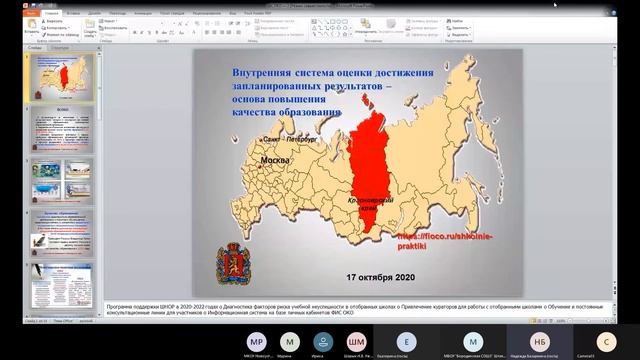The width and height of the screenshot is (640, 360).
Task: Switch to the Transitions (Переходы) ribbon tab
Action: [x=118, y=13]
